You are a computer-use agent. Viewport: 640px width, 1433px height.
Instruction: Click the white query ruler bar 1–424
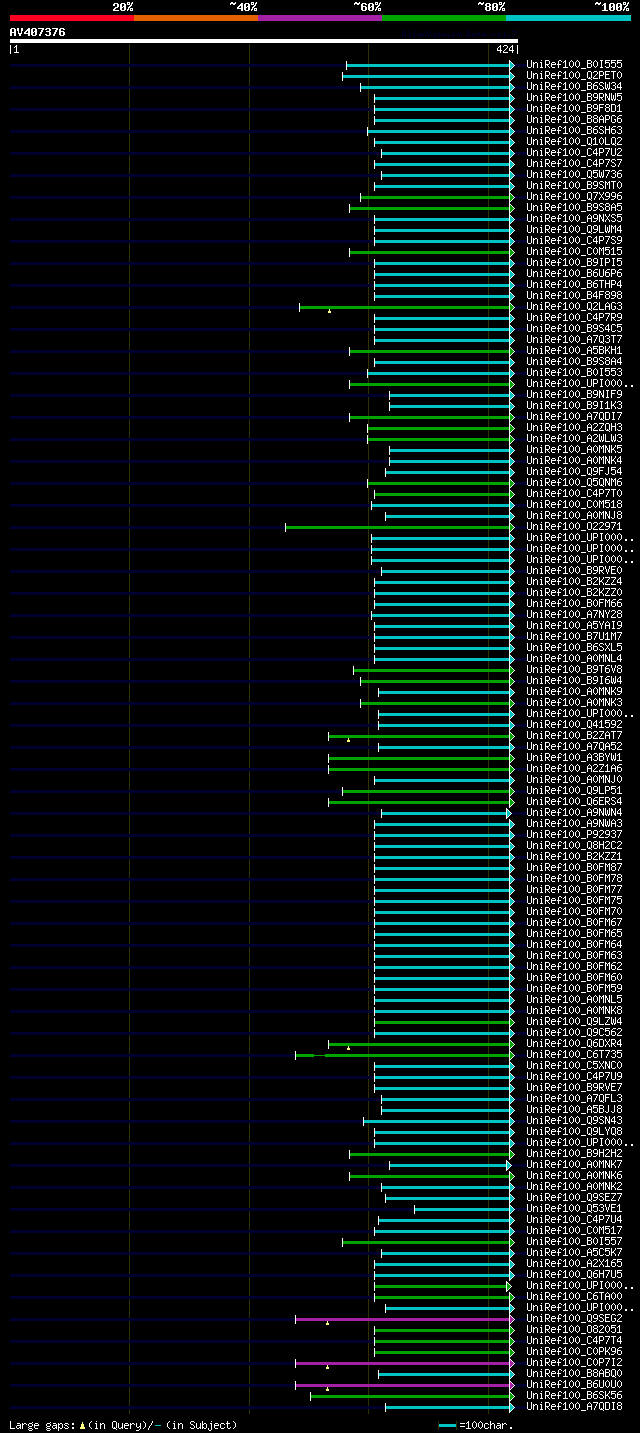[264, 41]
